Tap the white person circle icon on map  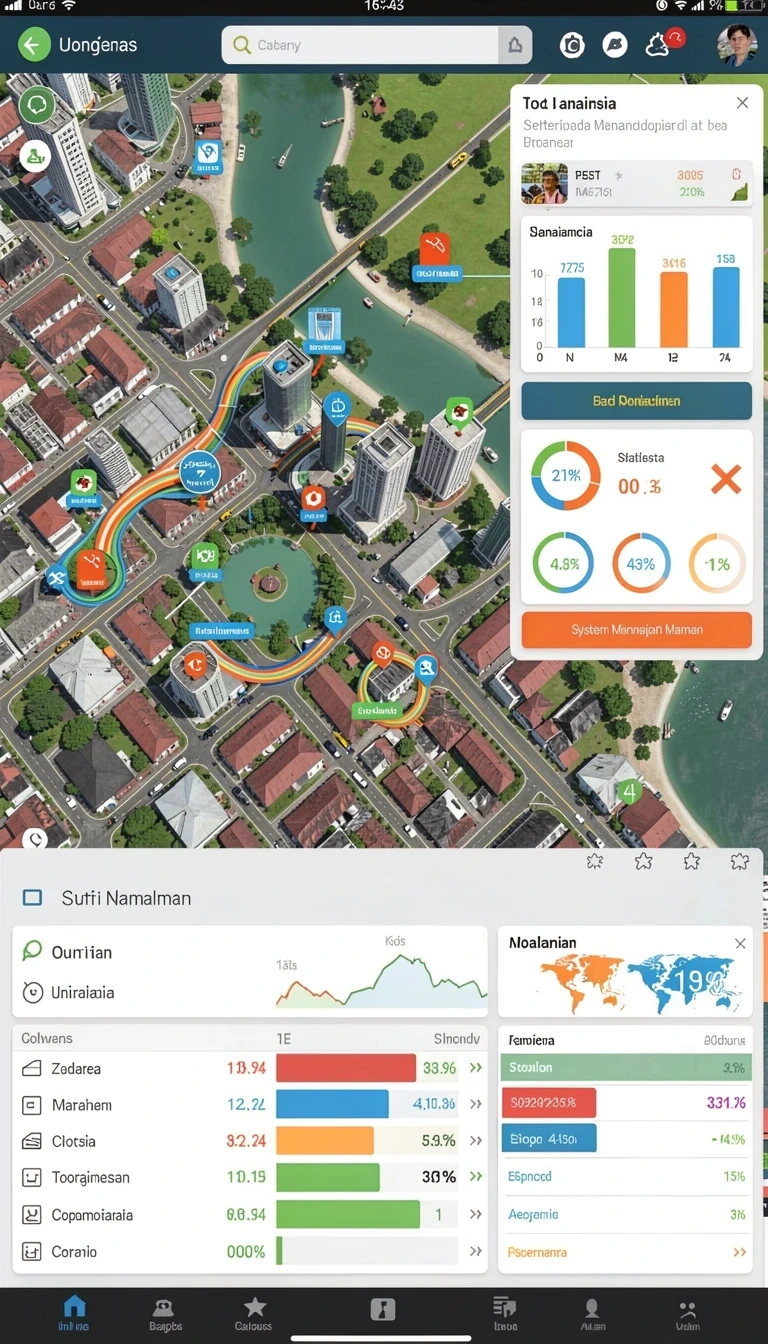coord(35,155)
